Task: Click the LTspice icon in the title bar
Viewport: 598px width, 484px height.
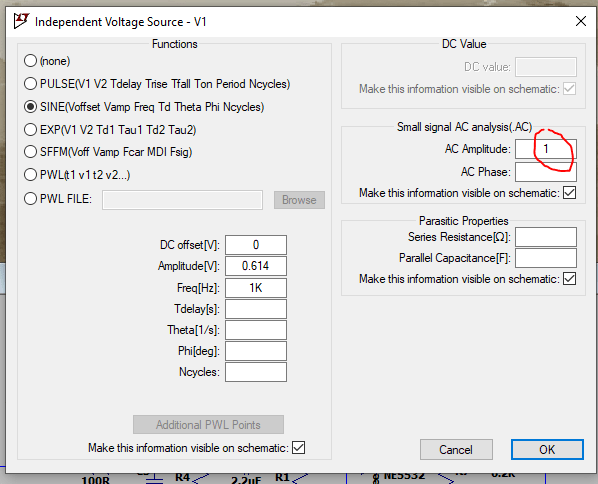Action: (21, 21)
